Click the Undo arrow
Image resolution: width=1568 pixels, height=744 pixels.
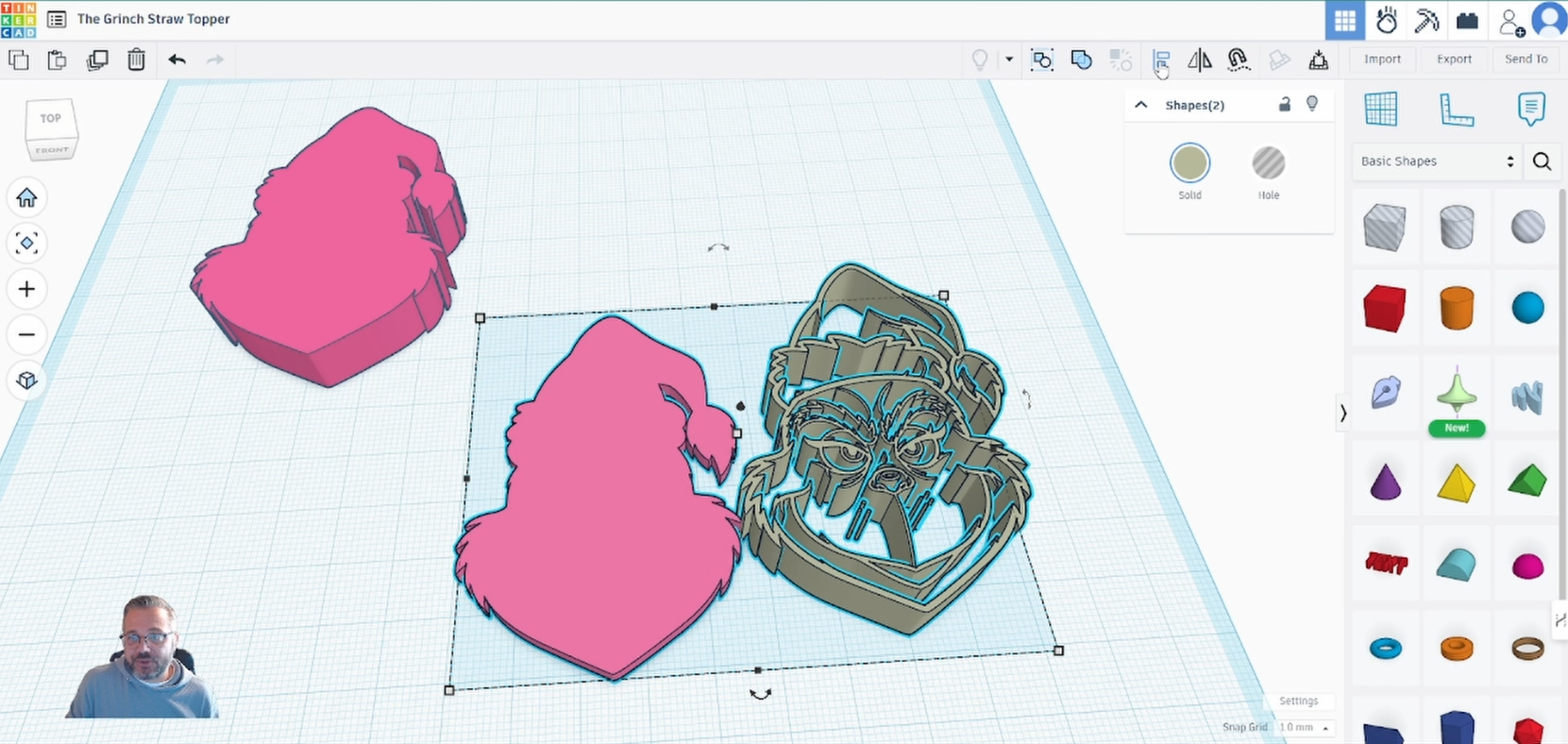(177, 60)
